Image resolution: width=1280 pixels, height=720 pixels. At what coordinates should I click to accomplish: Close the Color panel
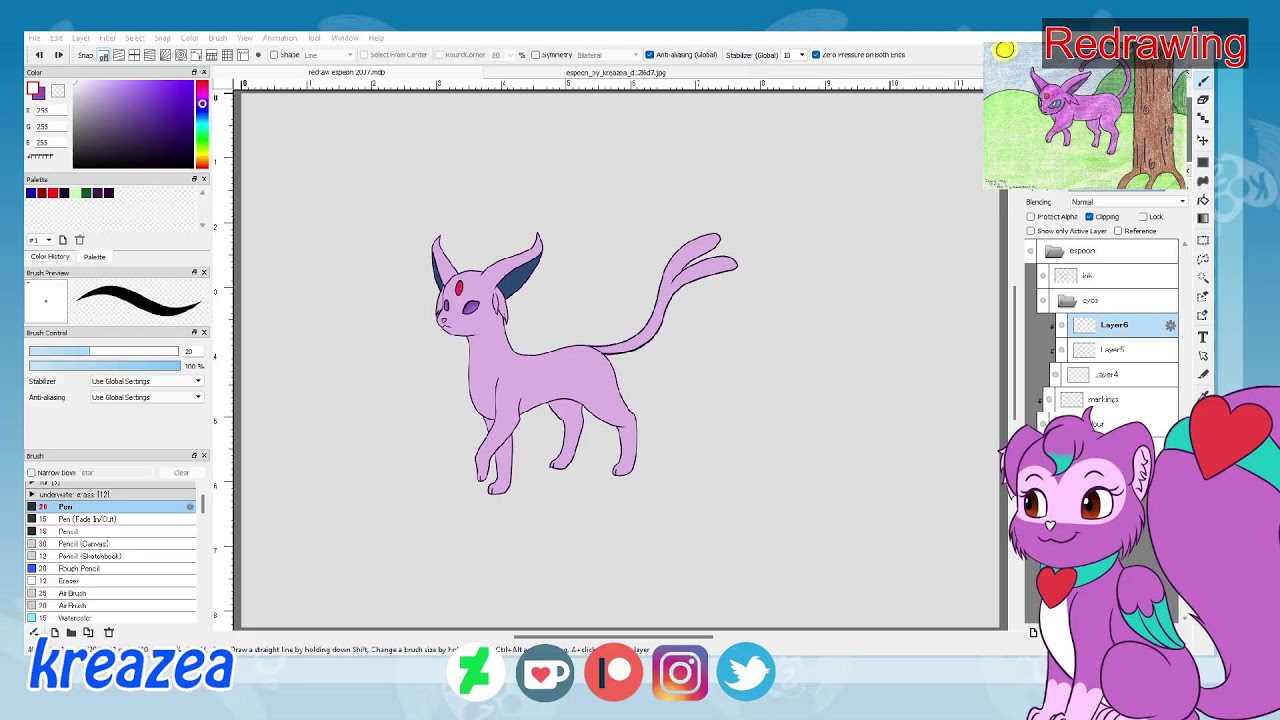tap(204, 72)
